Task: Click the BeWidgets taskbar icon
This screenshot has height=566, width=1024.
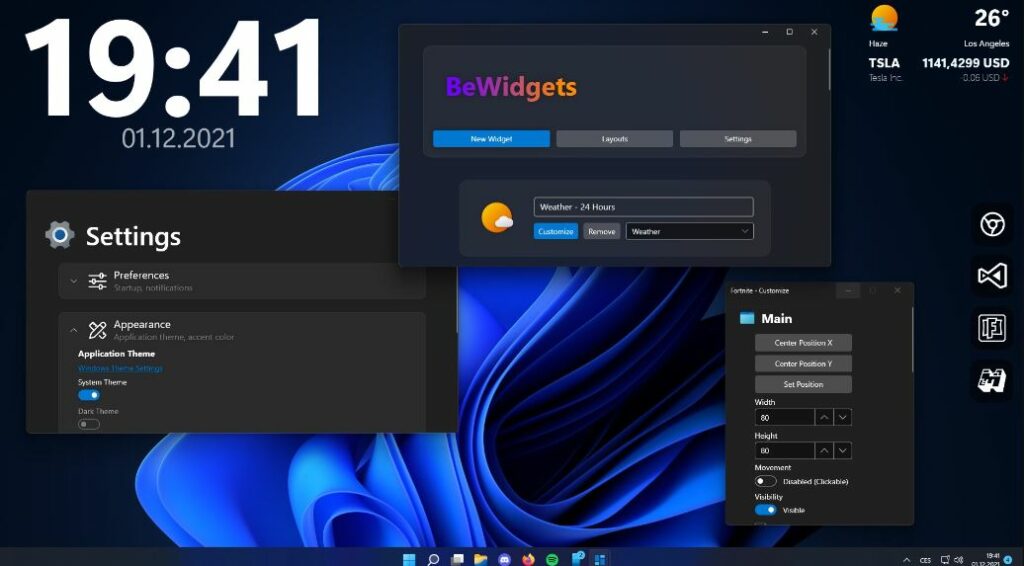Action: [600, 559]
